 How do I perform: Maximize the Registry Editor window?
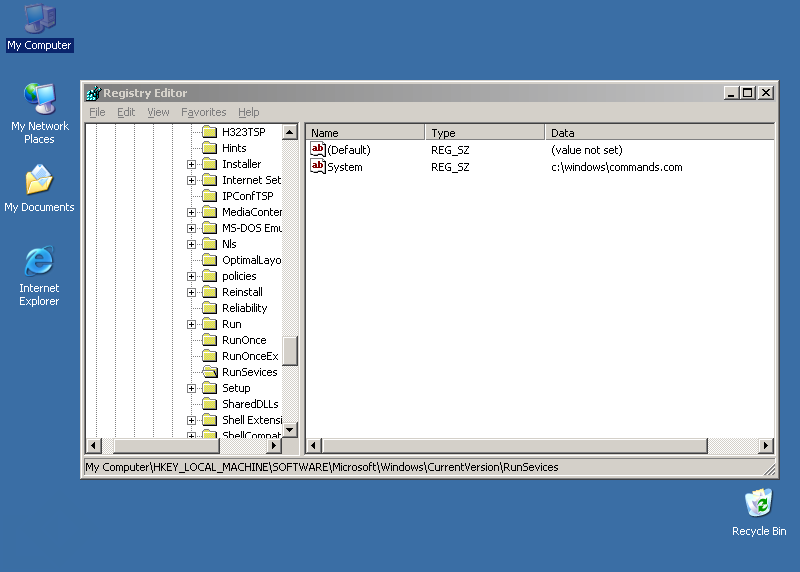748,93
